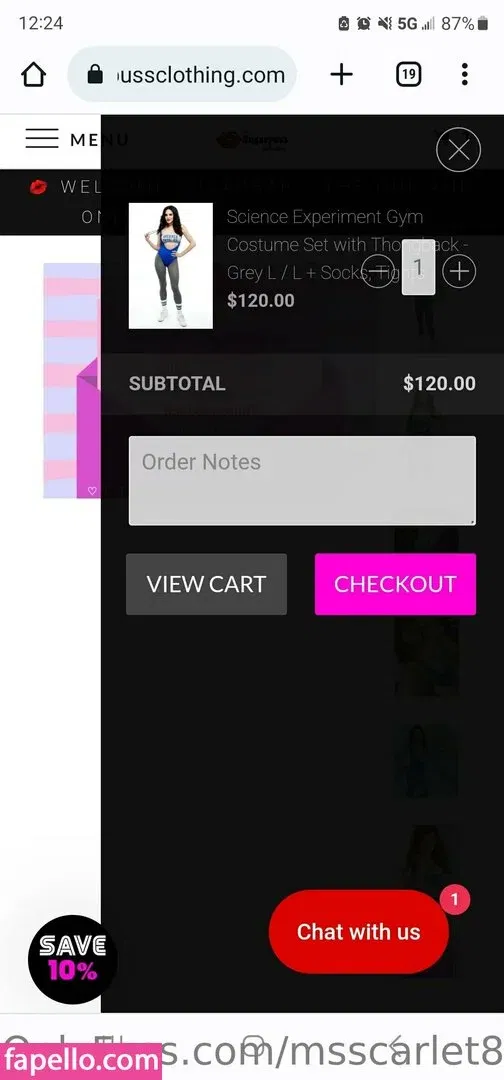Viewport: 504px width, 1080px height.
Task: Decrease item quantity with minus
Action: [377, 271]
